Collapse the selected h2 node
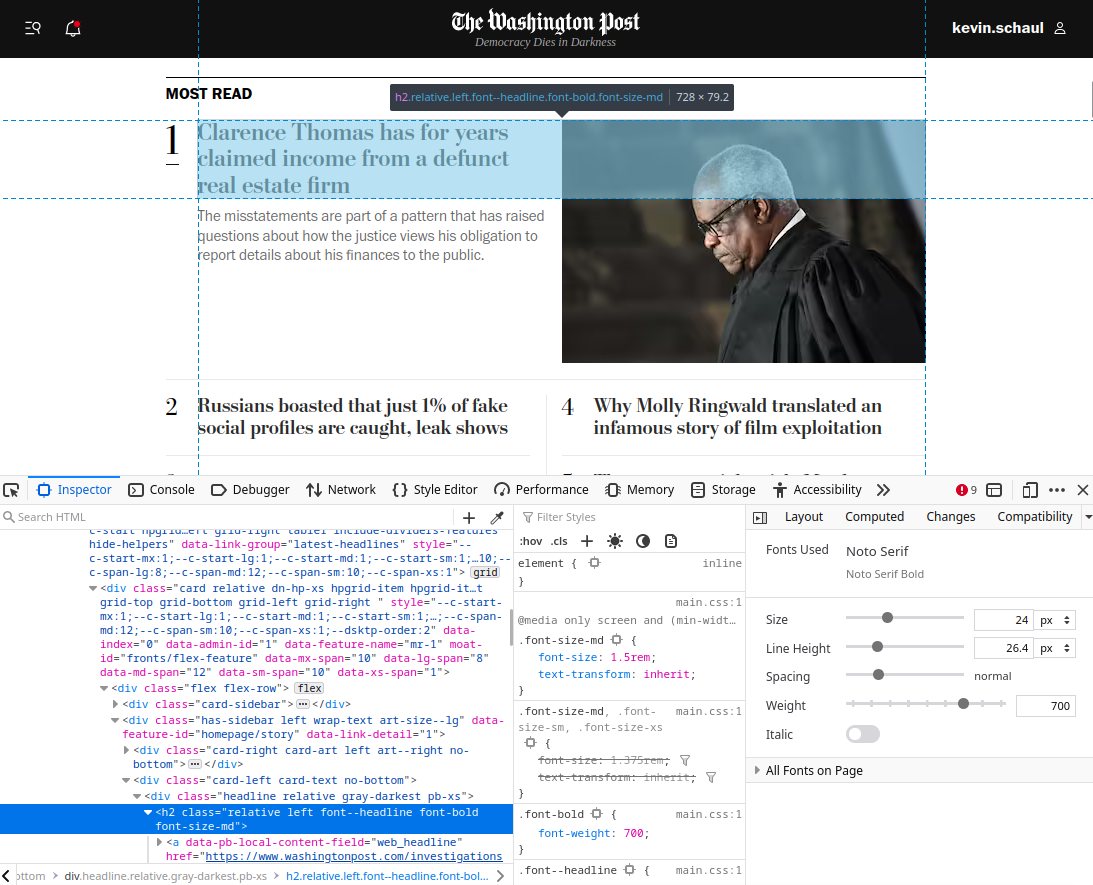This screenshot has height=885, width=1093. [x=148, y=813]
